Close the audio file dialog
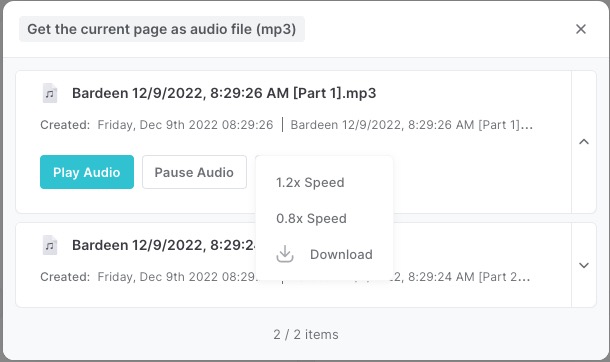This screenshot has width=610, height=362. click(x=581, y=29)
